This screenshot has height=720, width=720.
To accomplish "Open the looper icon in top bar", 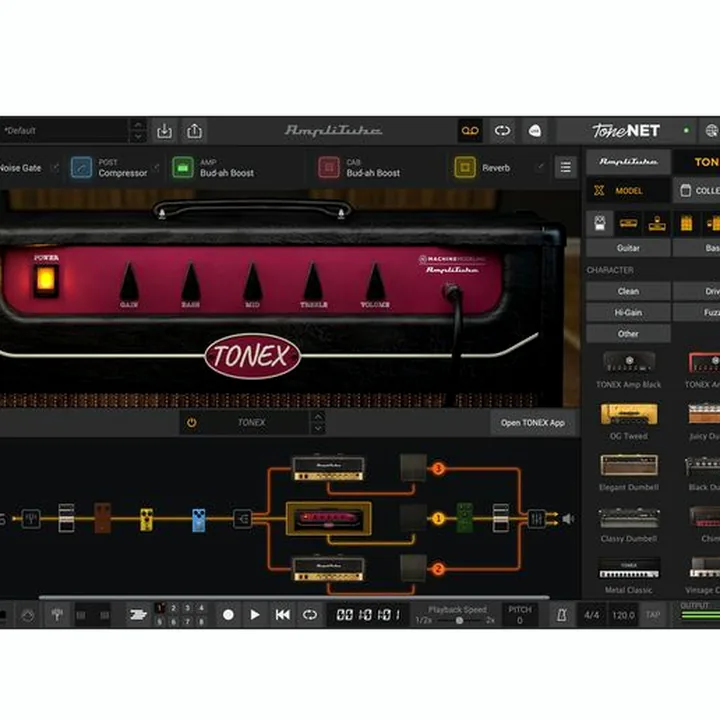I will pos(502,131).
